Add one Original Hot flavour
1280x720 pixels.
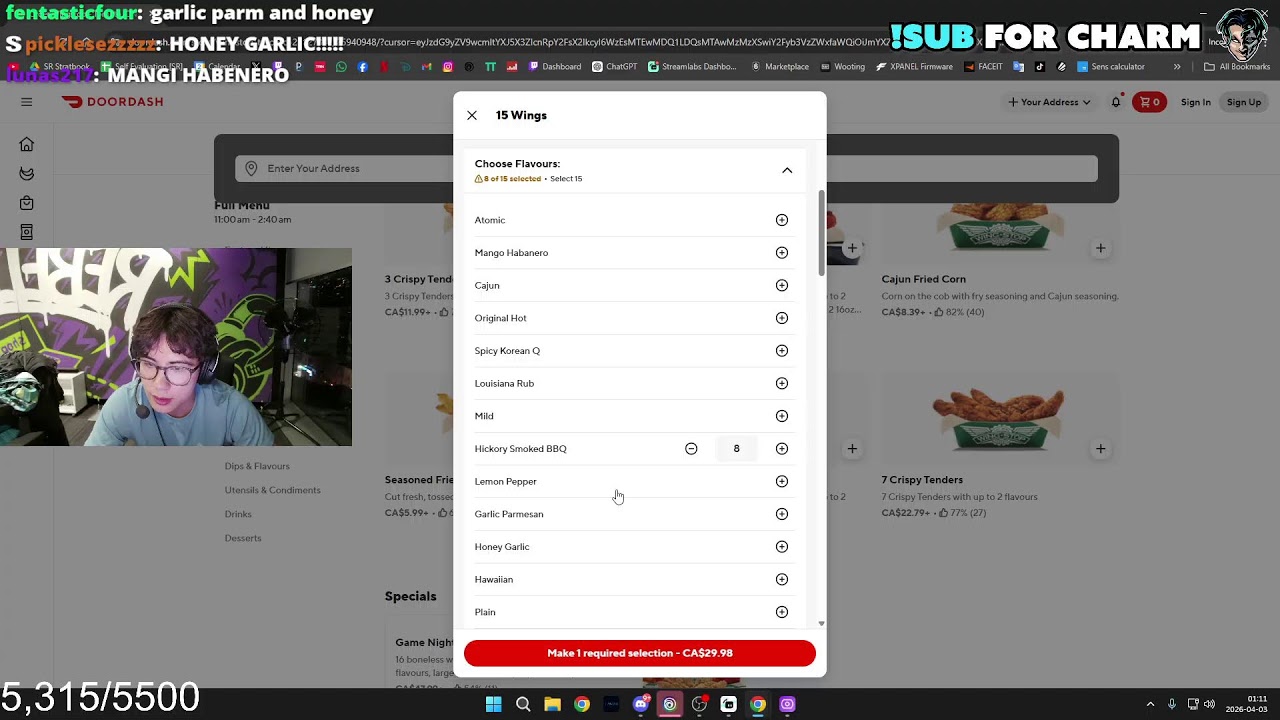point(782,318)
